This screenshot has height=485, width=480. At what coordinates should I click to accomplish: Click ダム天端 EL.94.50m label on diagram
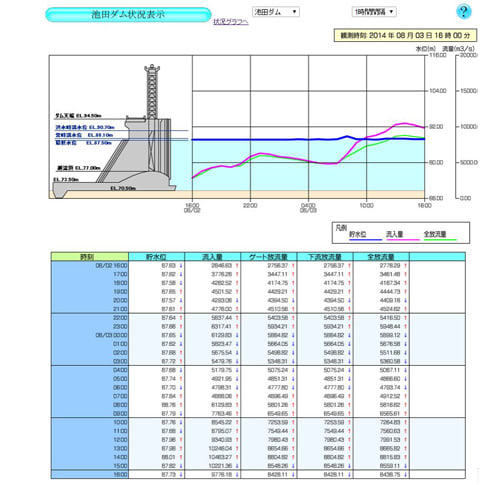78,116
